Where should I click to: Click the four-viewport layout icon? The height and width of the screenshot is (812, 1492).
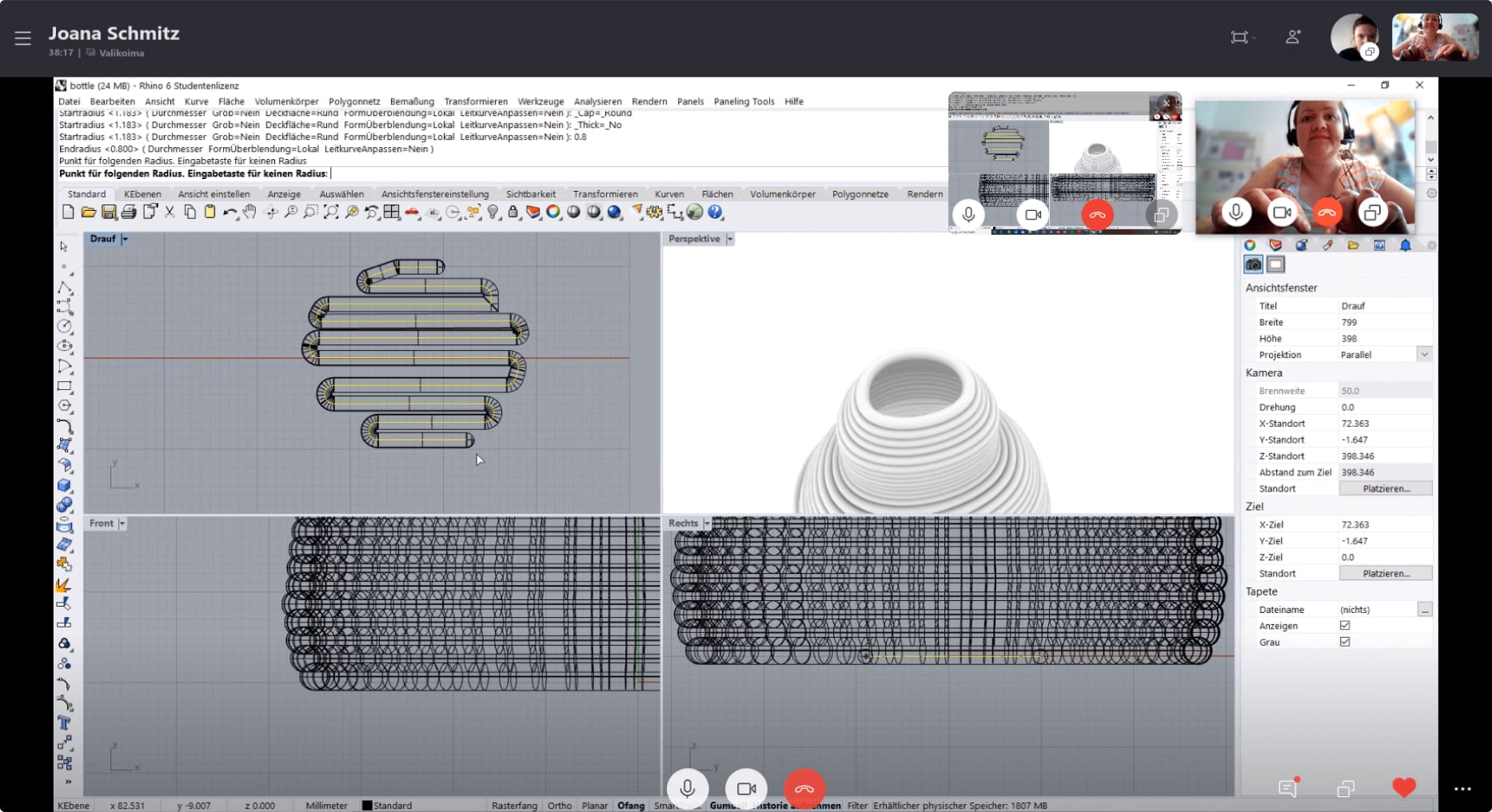pos(391,213)
